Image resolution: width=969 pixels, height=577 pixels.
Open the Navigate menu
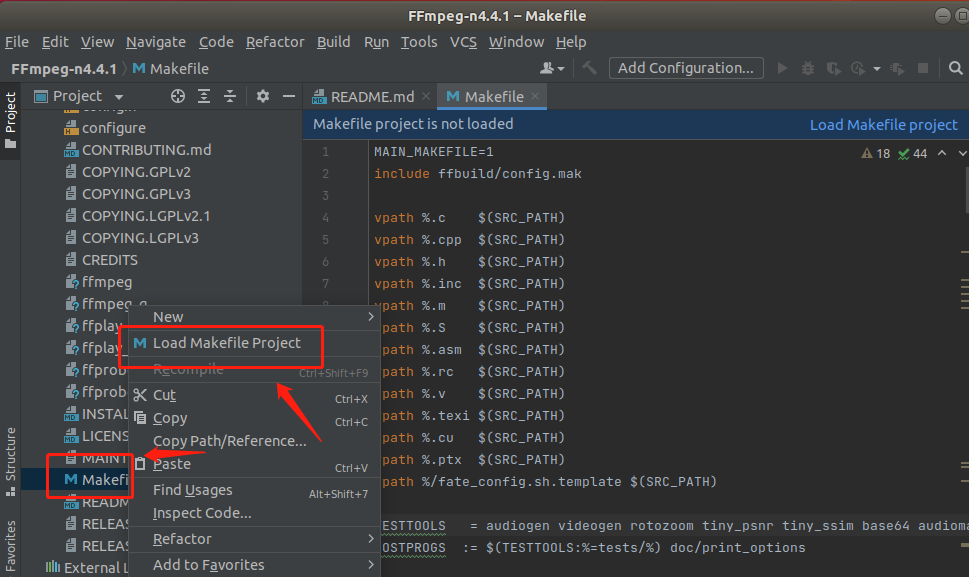click(155, 42)
